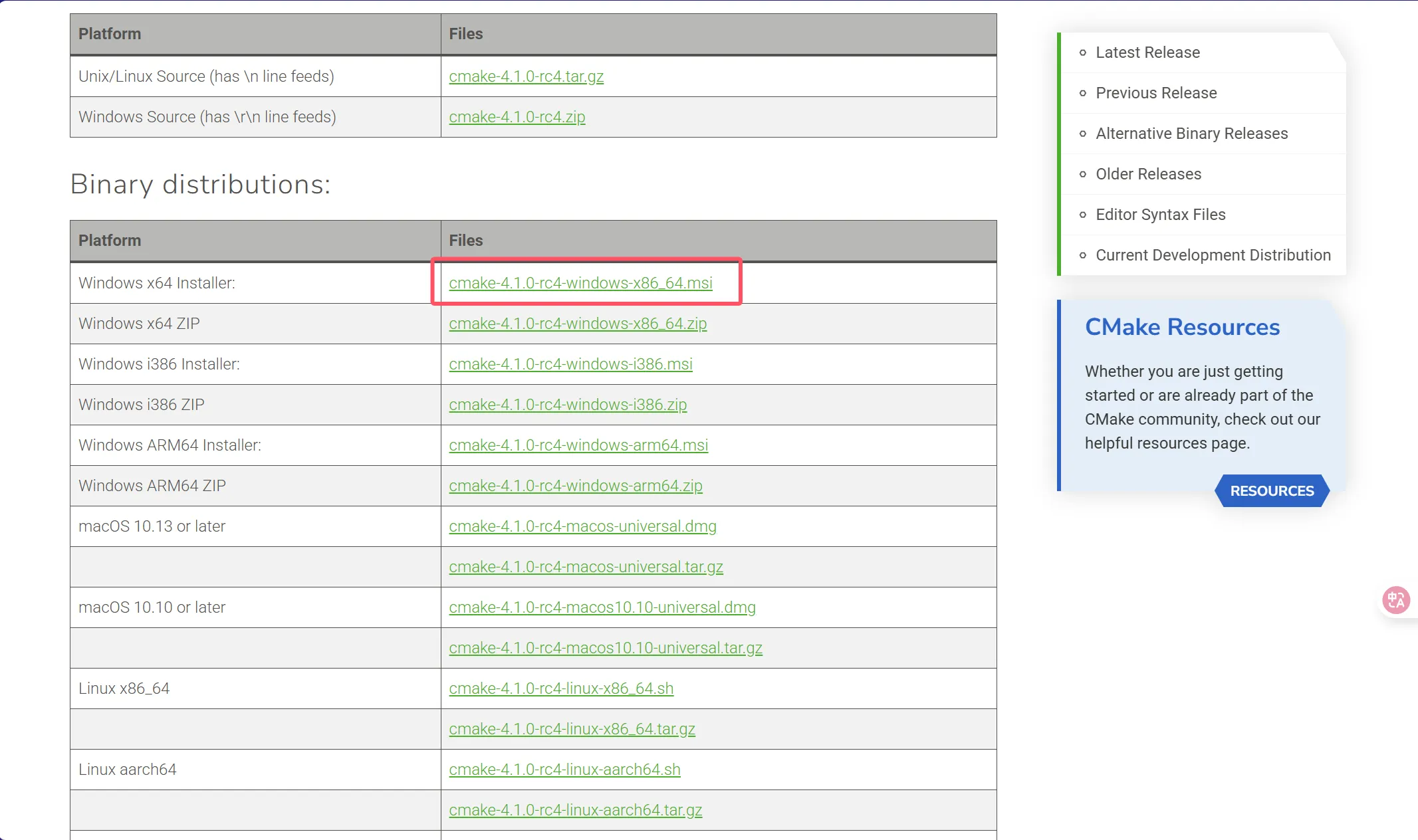Download cmake-4.1.0-rc4-windows-x86_64.msi installer
The width and height of the screenshot is (1418, 840).
580,283
